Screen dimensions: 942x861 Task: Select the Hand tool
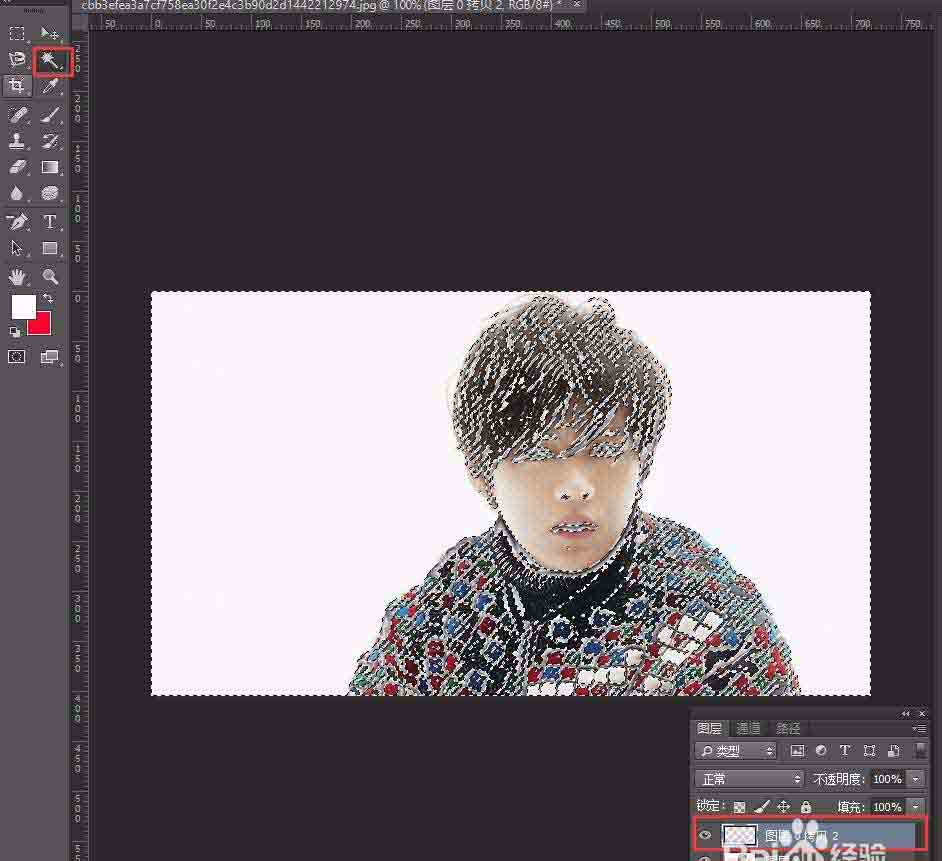click(x=17, y=277)
